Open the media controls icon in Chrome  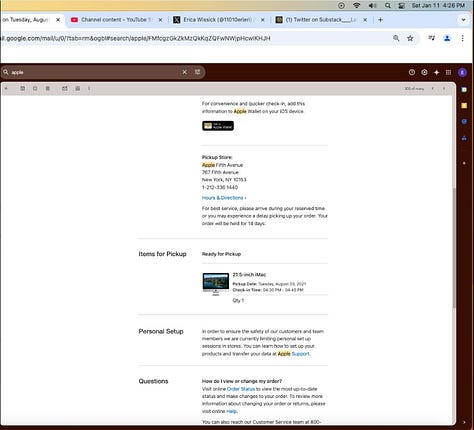click(432, 38)
